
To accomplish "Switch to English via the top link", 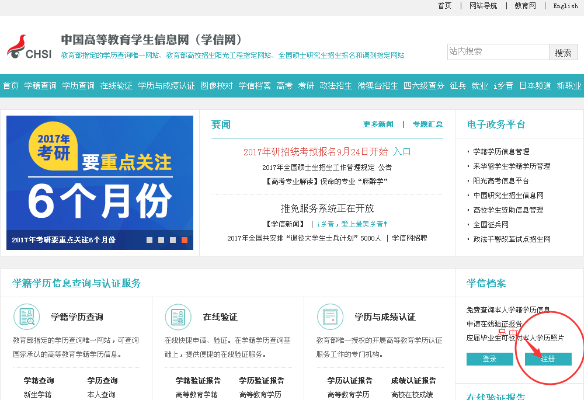I will (565, 6).
